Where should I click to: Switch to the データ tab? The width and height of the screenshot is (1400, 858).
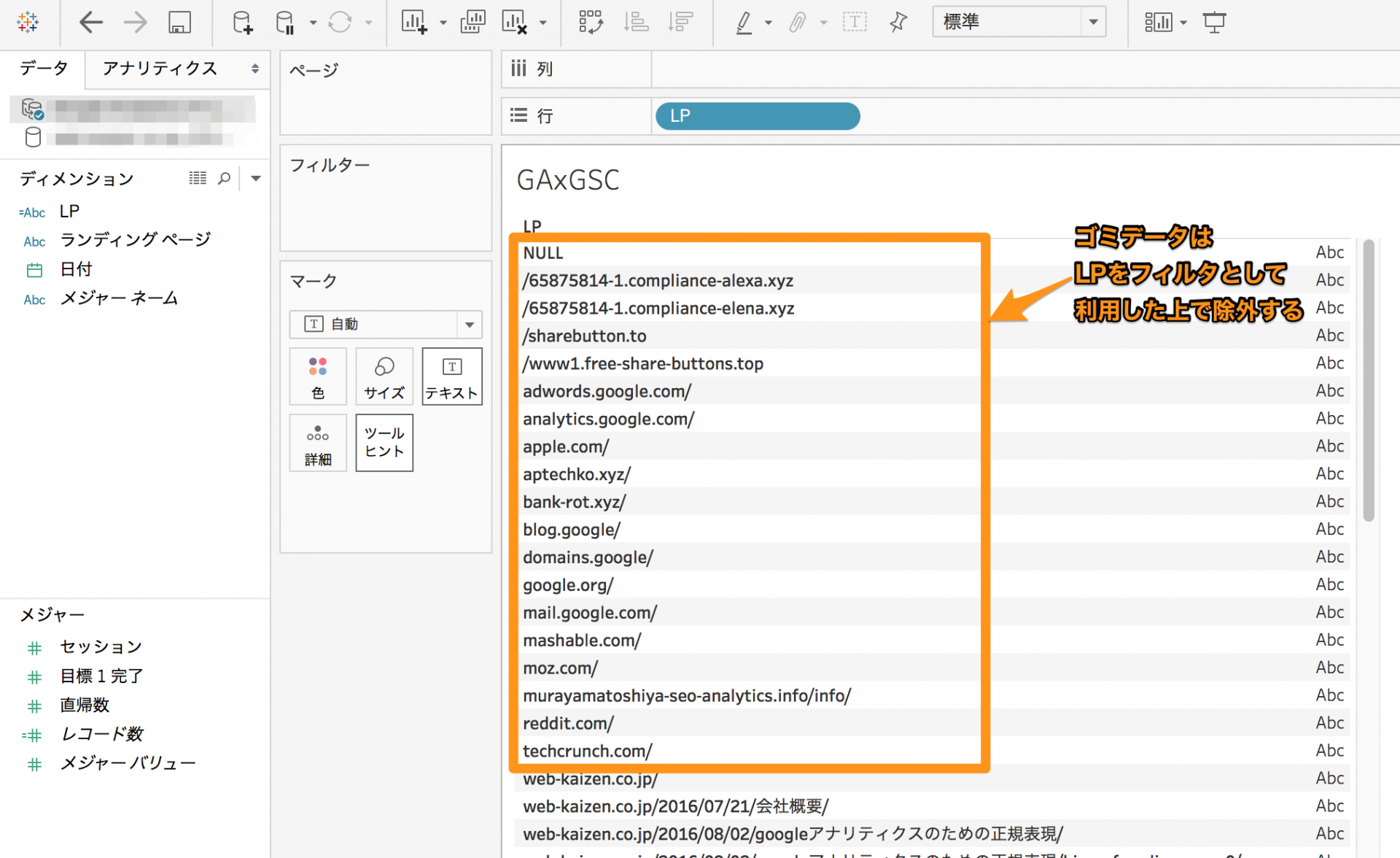click(x=43, y=69)
